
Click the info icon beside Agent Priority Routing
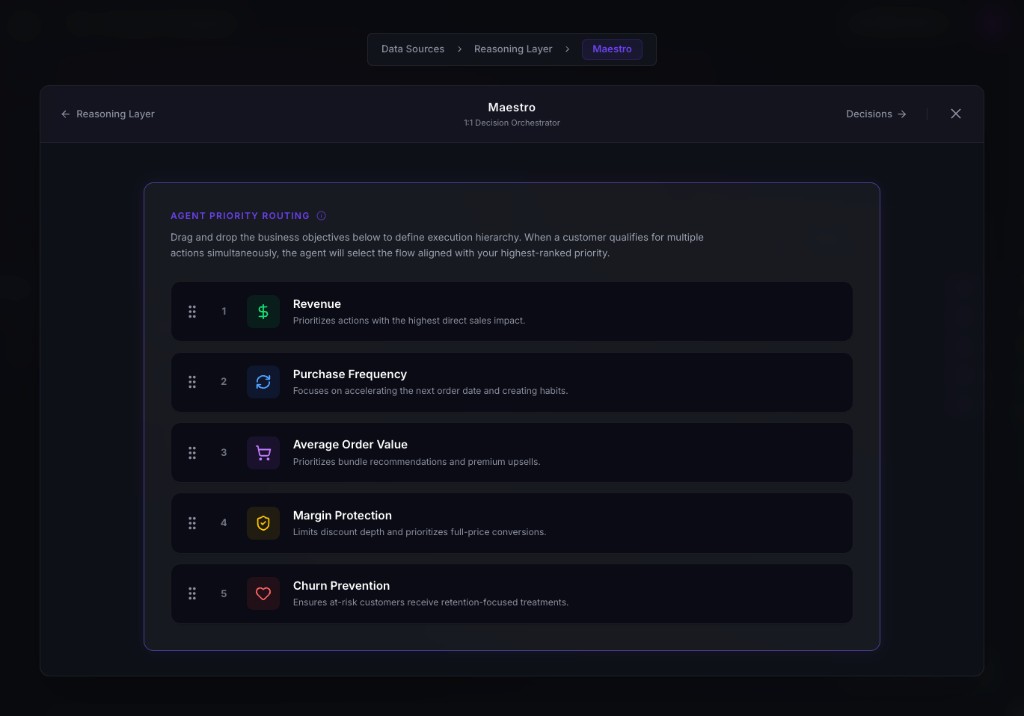point(321,216)
